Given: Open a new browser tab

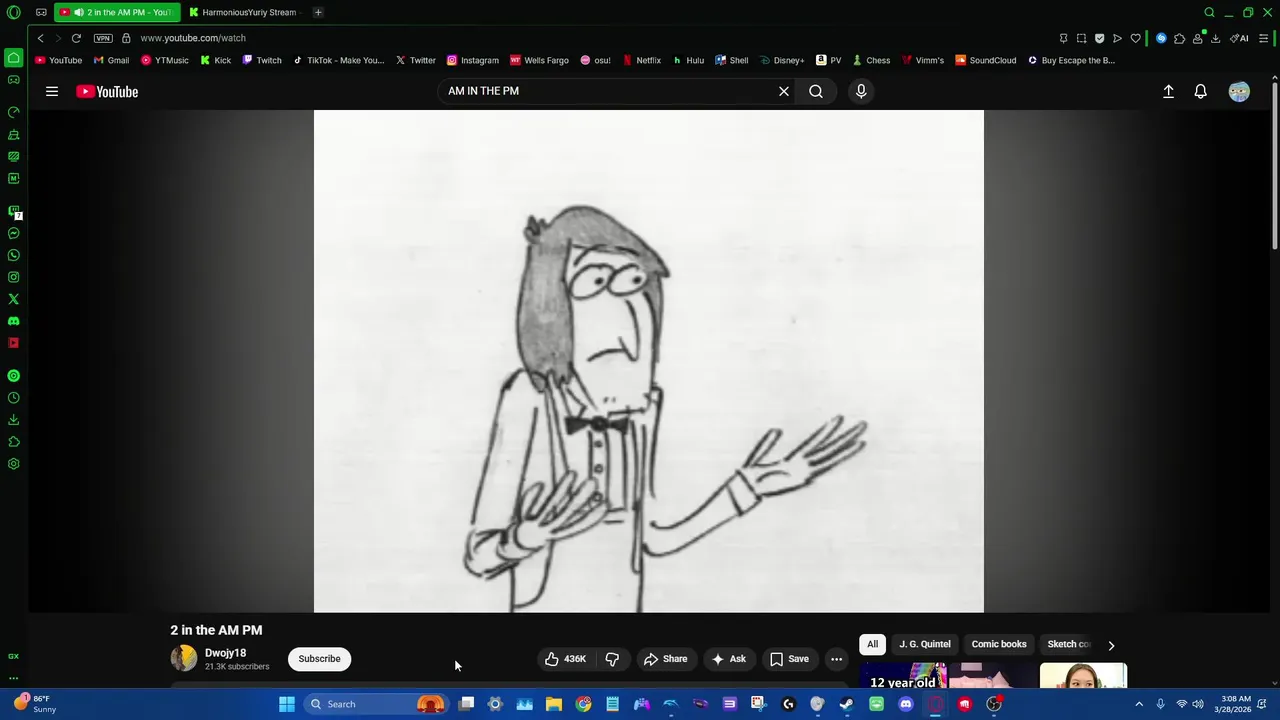Looking at the screenshot, I should pyautogui.click(x=318, y=12).
